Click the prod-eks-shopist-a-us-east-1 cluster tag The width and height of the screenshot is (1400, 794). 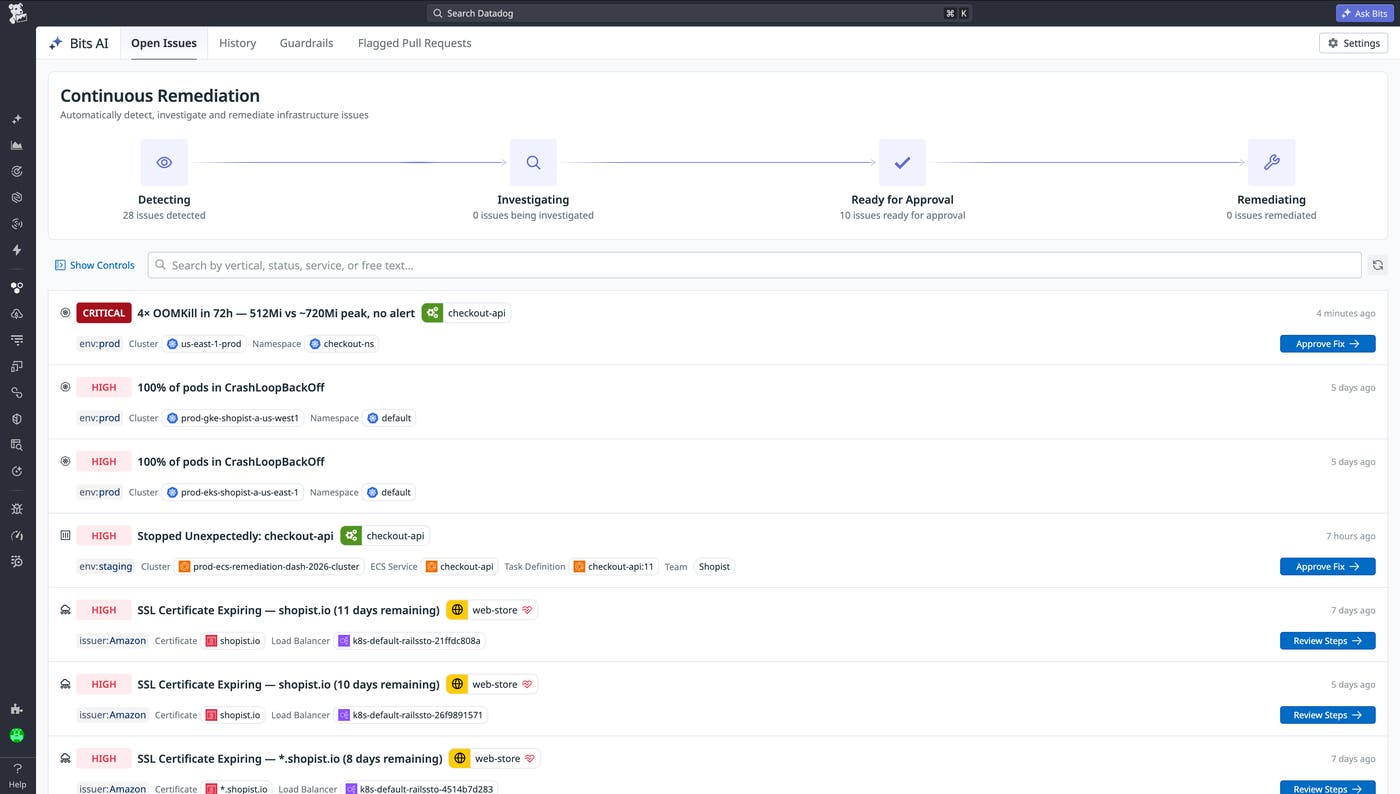[233, 492]
